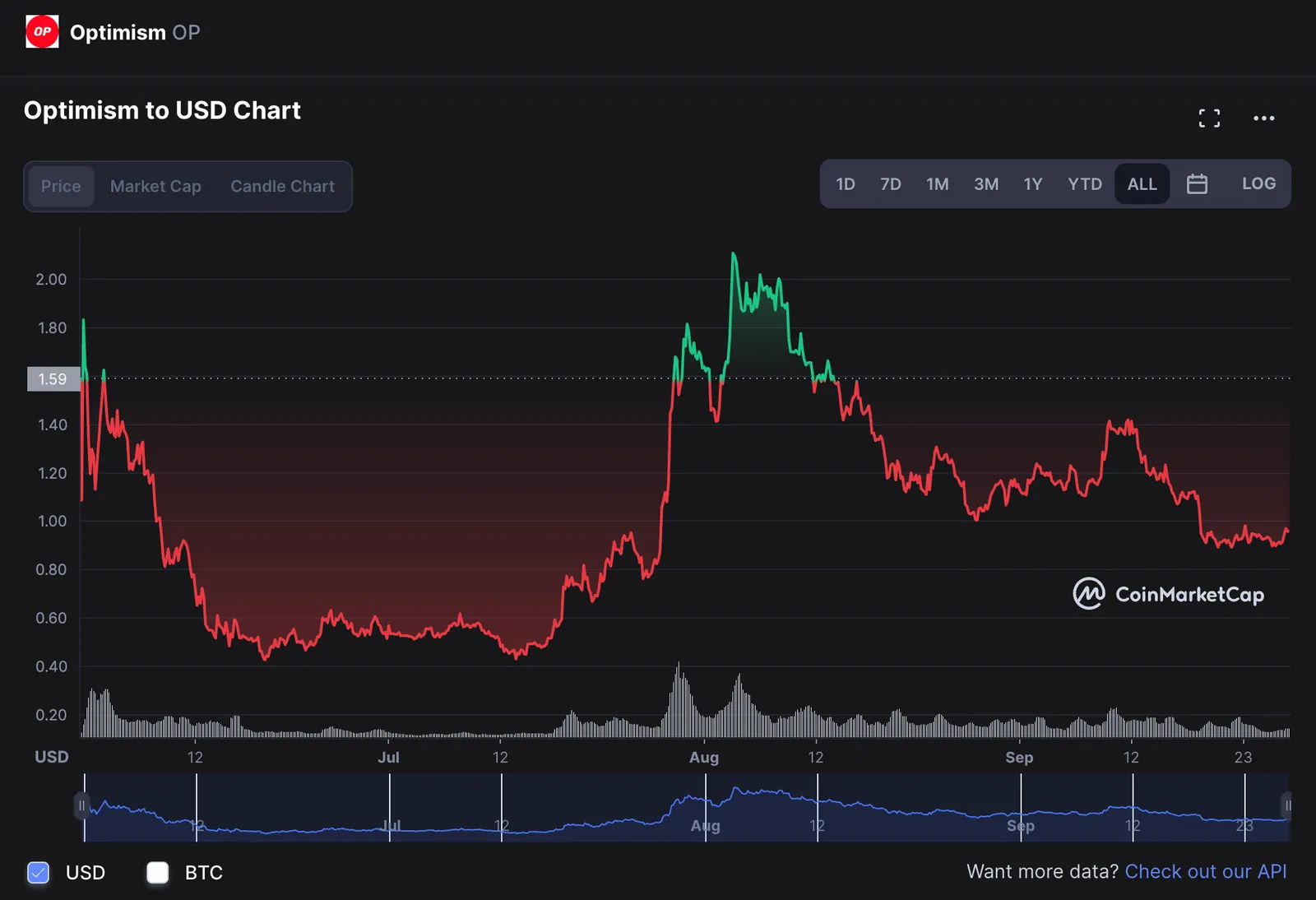The height and width of the screenshot is (900, 1316).
Task: Click the 2.00 y-axis price label
Action: (51, 280)
